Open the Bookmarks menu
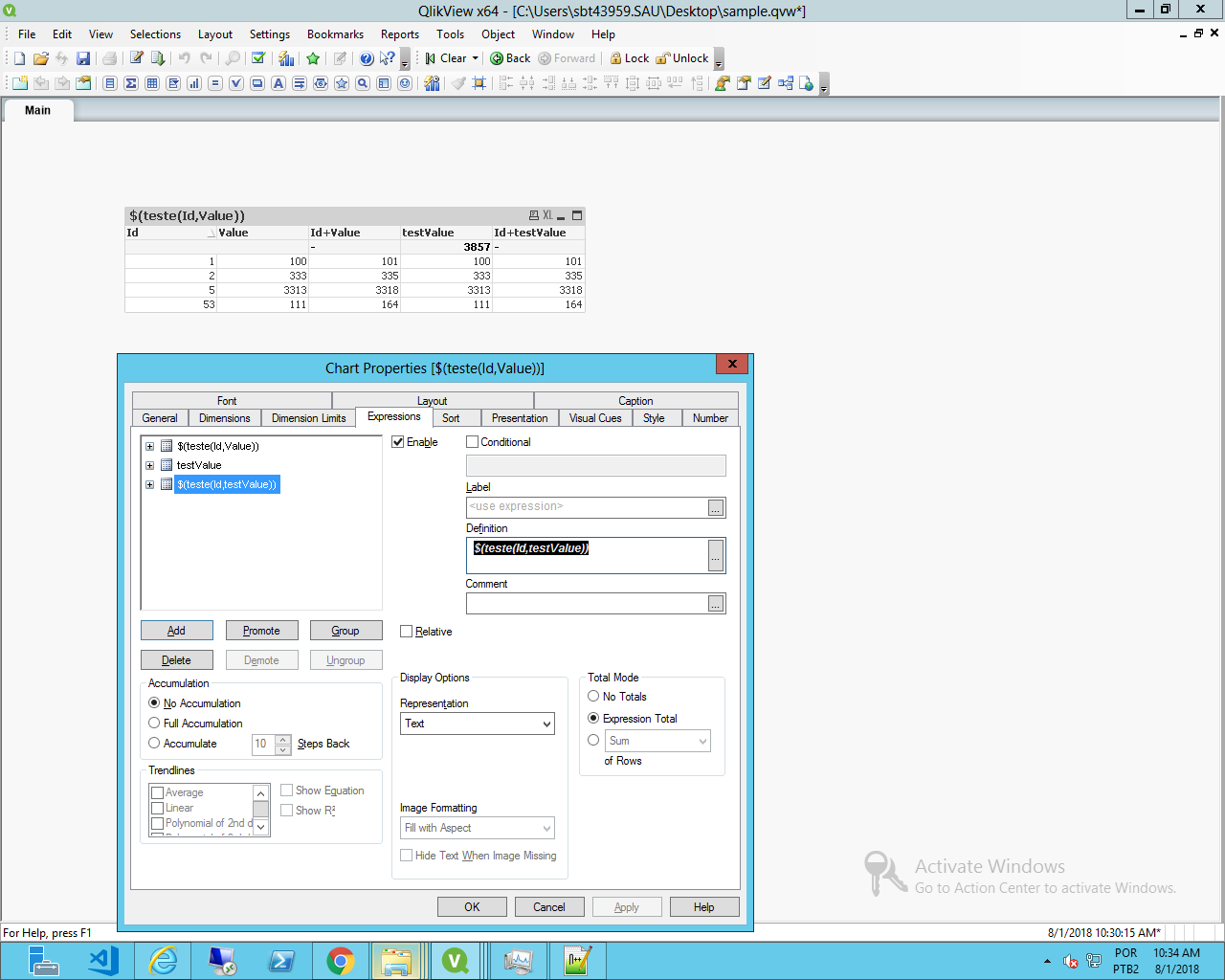The width and height of the screenshot is (1225, 980). (335, 34)
